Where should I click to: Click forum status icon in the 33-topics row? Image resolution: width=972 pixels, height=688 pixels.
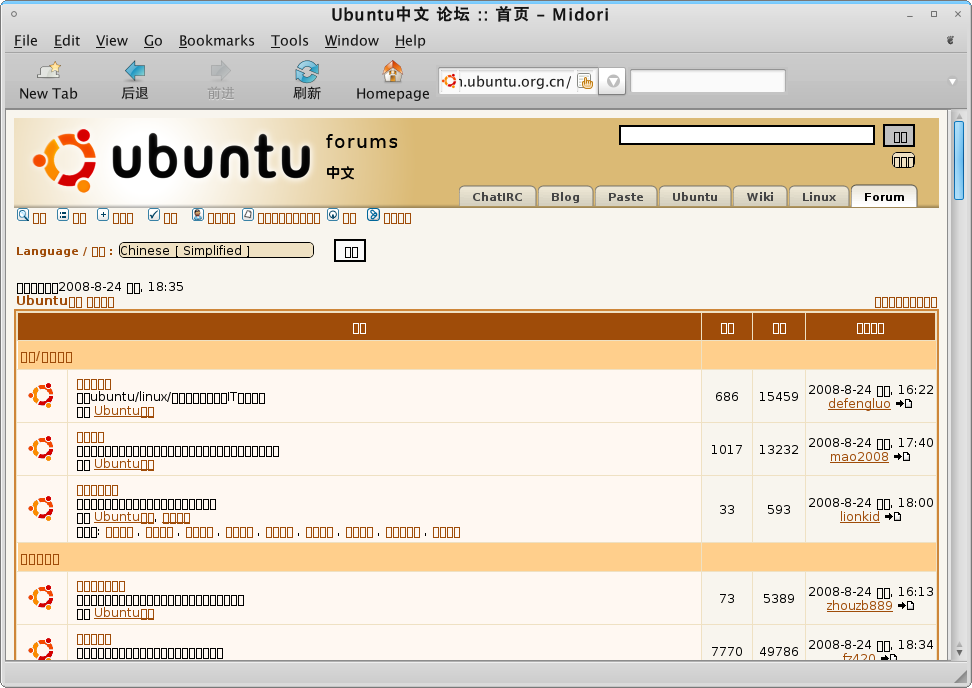[42, 508]
